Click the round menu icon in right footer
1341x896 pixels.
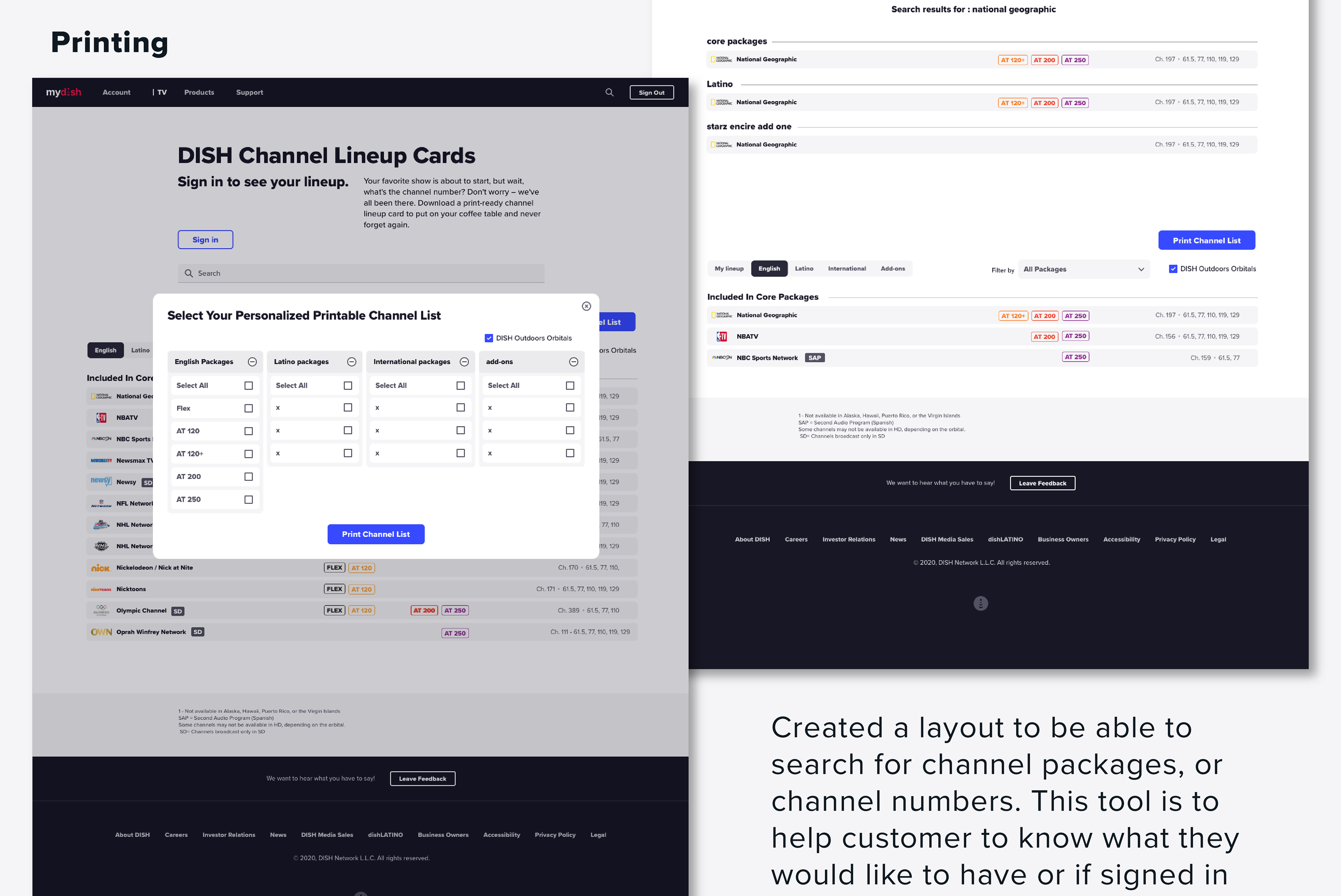(x=981, y=603)
